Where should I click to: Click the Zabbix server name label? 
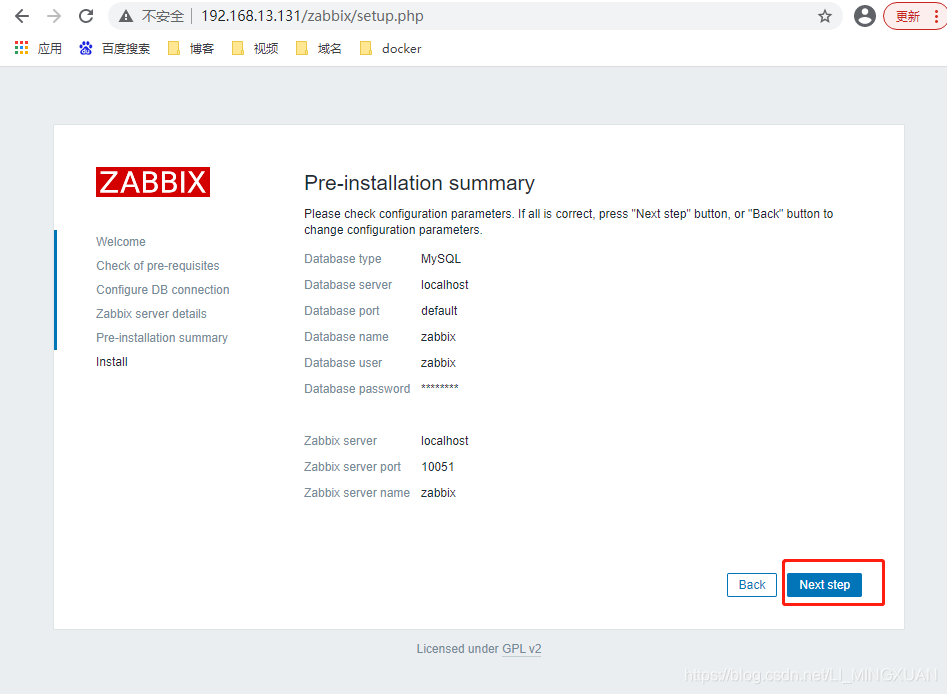tap(357, 493)
